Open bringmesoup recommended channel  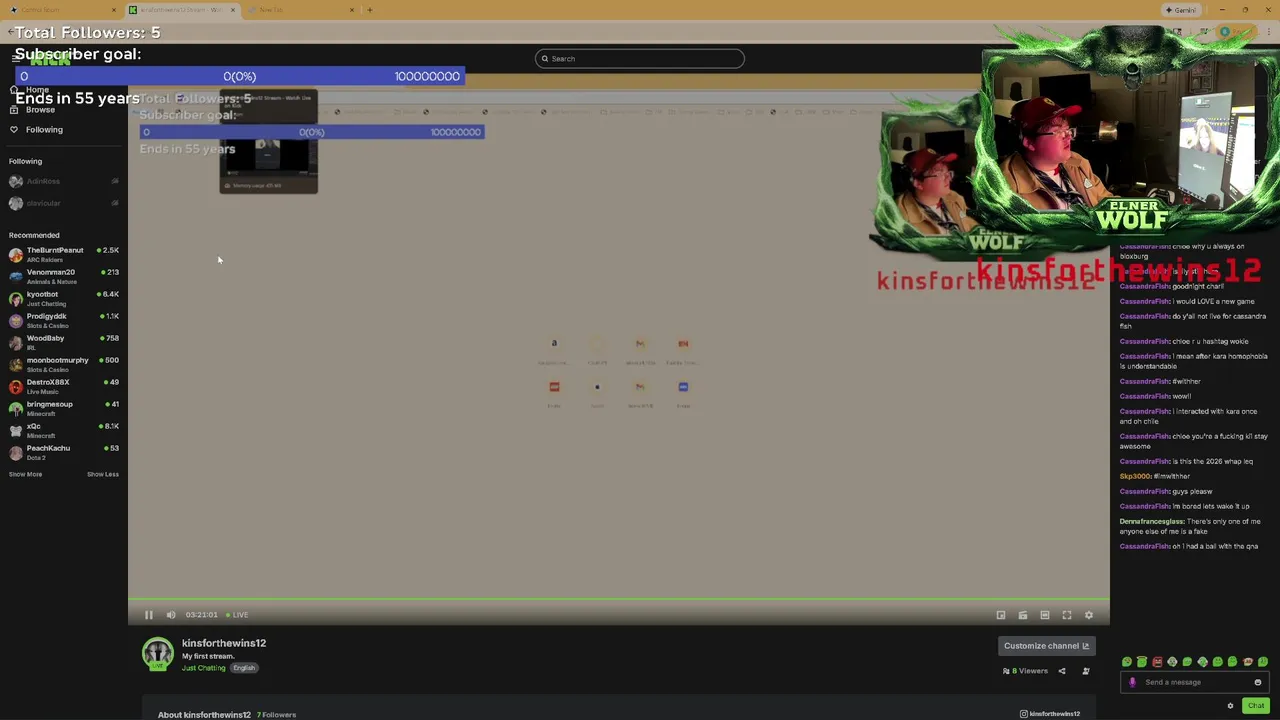(64, 408)
